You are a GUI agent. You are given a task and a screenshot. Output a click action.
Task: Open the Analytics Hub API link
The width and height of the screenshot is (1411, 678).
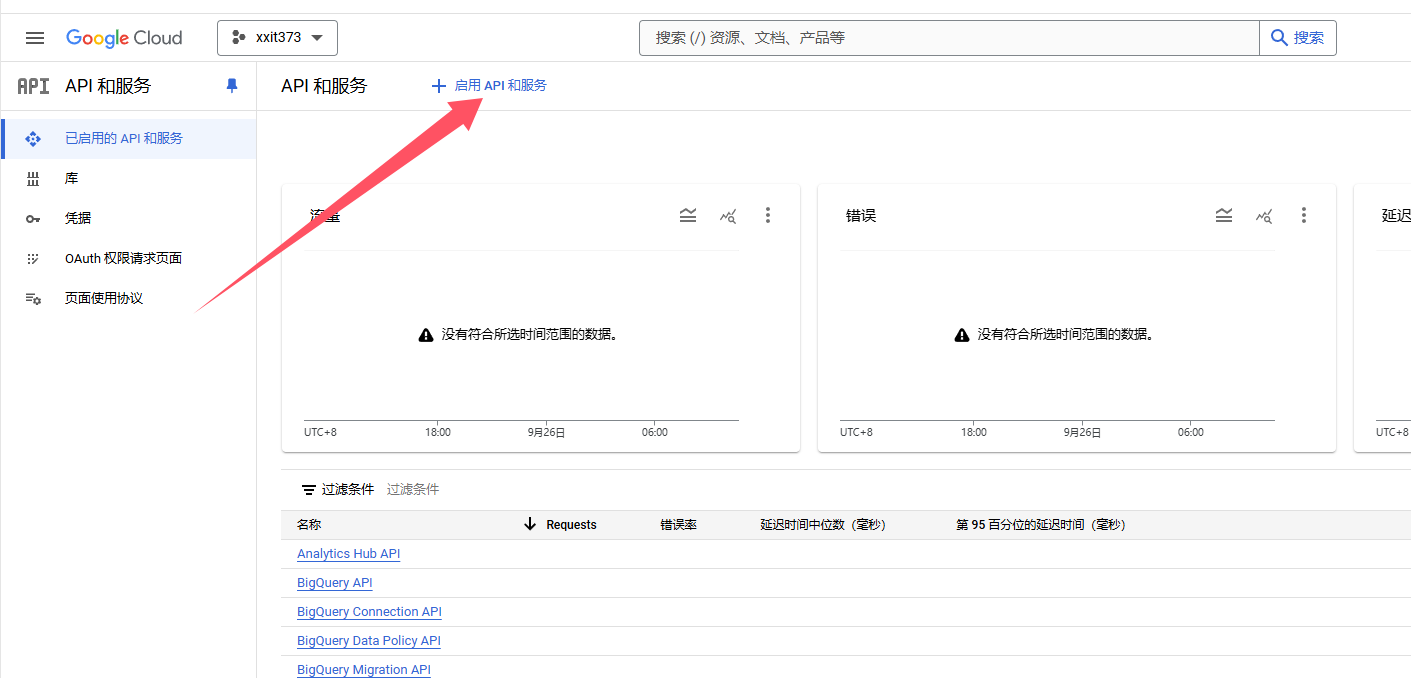pos(348,554)
